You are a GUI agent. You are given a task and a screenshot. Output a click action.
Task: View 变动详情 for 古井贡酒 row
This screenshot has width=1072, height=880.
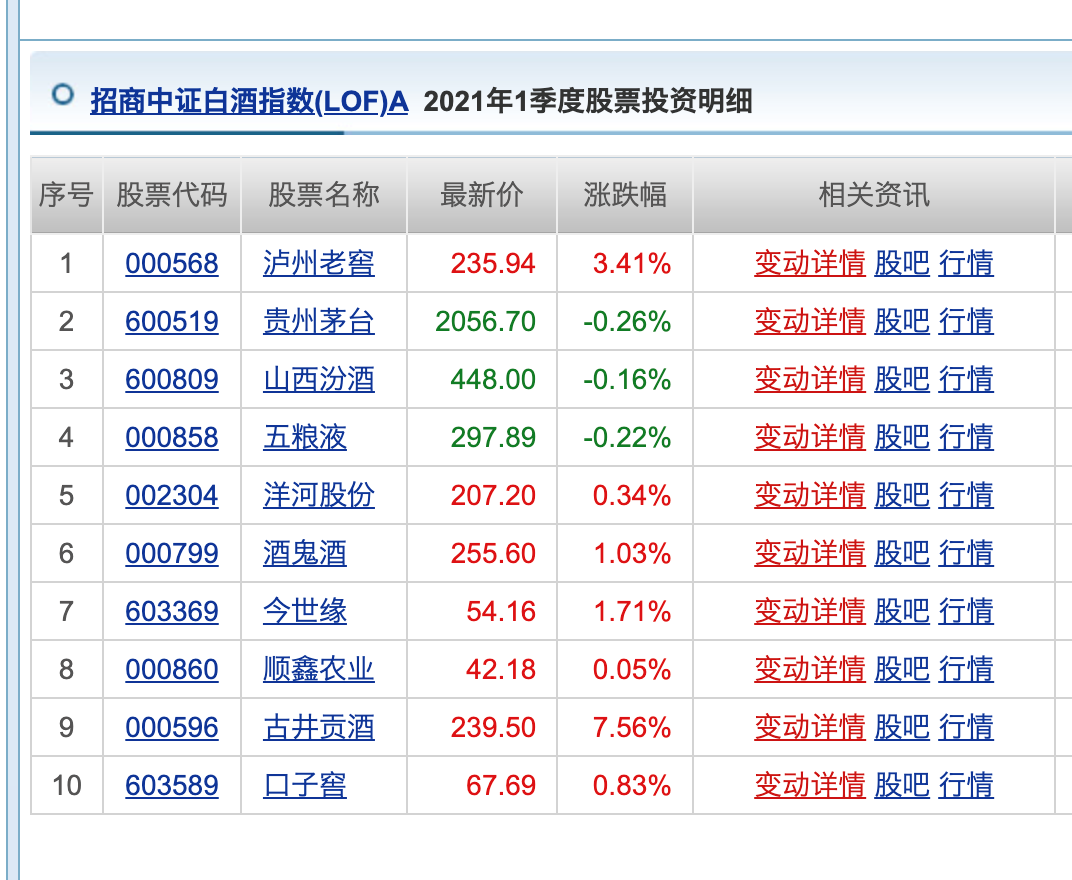pos(809,728)
